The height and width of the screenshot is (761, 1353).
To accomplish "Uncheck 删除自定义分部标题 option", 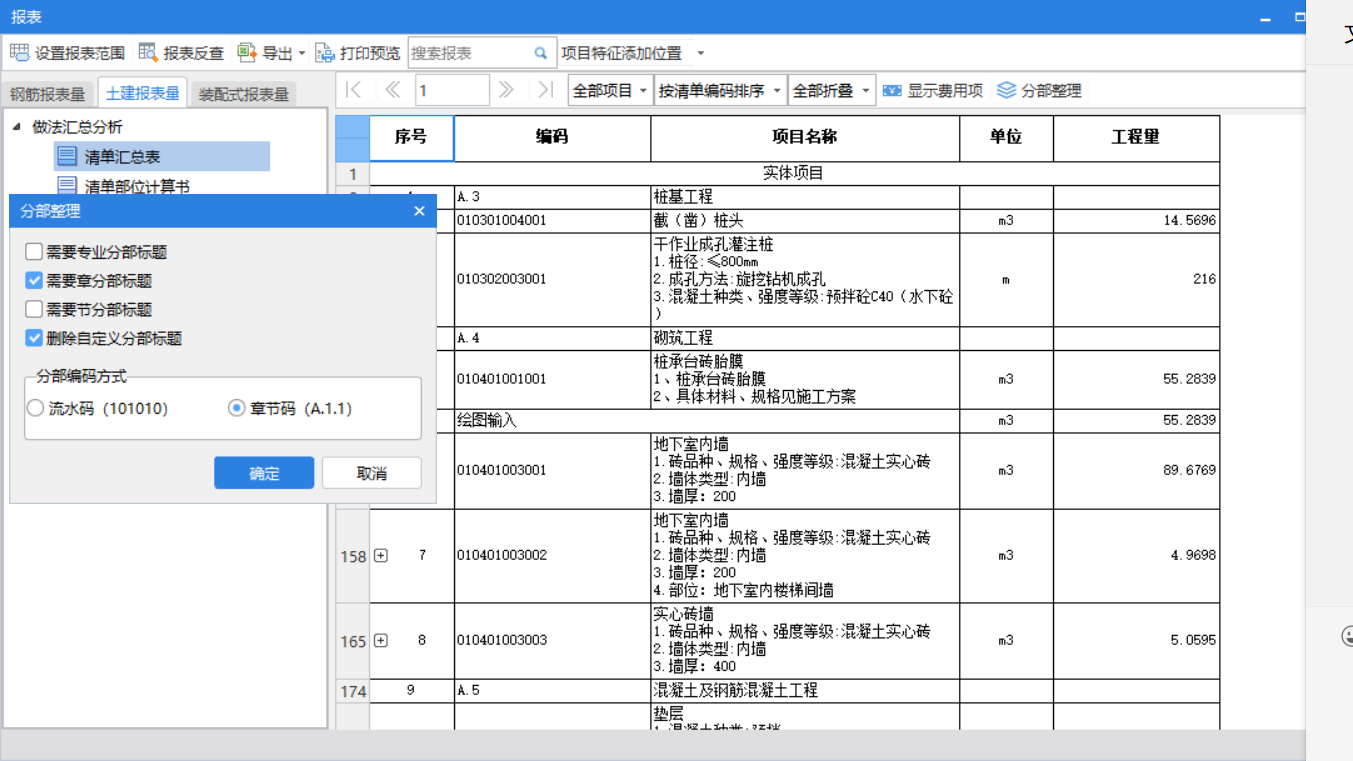I will coord(34,338).
